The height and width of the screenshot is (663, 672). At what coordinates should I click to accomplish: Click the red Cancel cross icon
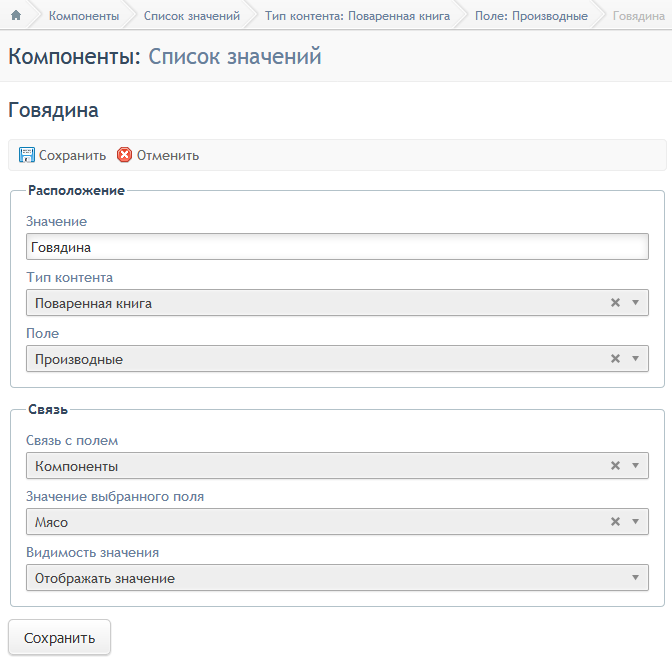(124, 155)
